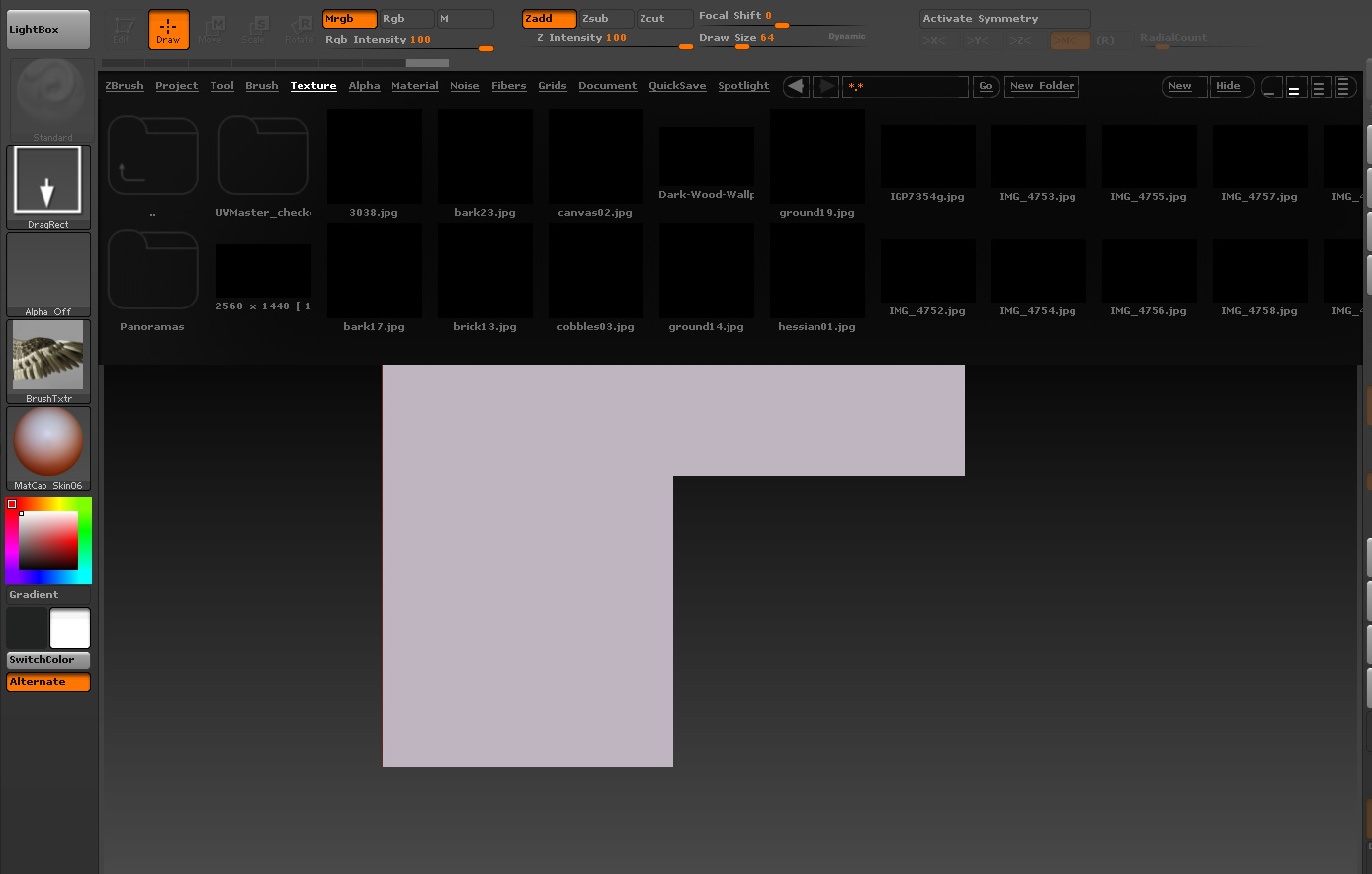This screenshot has height=874, width=1372.
Task: Activate the Scale mode icon
Action: tap(256, 29)
